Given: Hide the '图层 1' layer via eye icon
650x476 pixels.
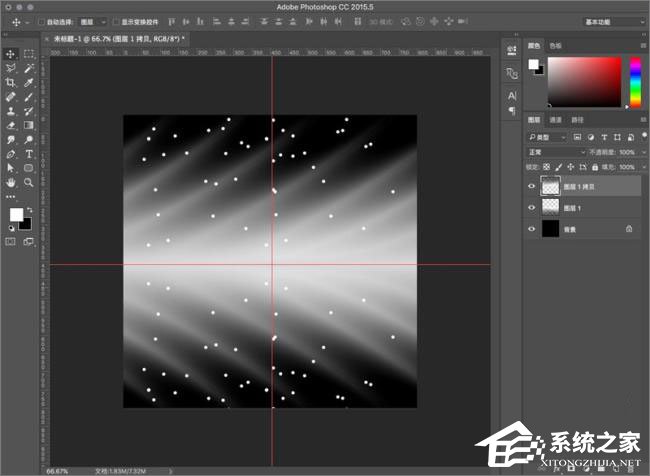Looking at the screenshot, I should pyautogui.click(x=531, y=207).
